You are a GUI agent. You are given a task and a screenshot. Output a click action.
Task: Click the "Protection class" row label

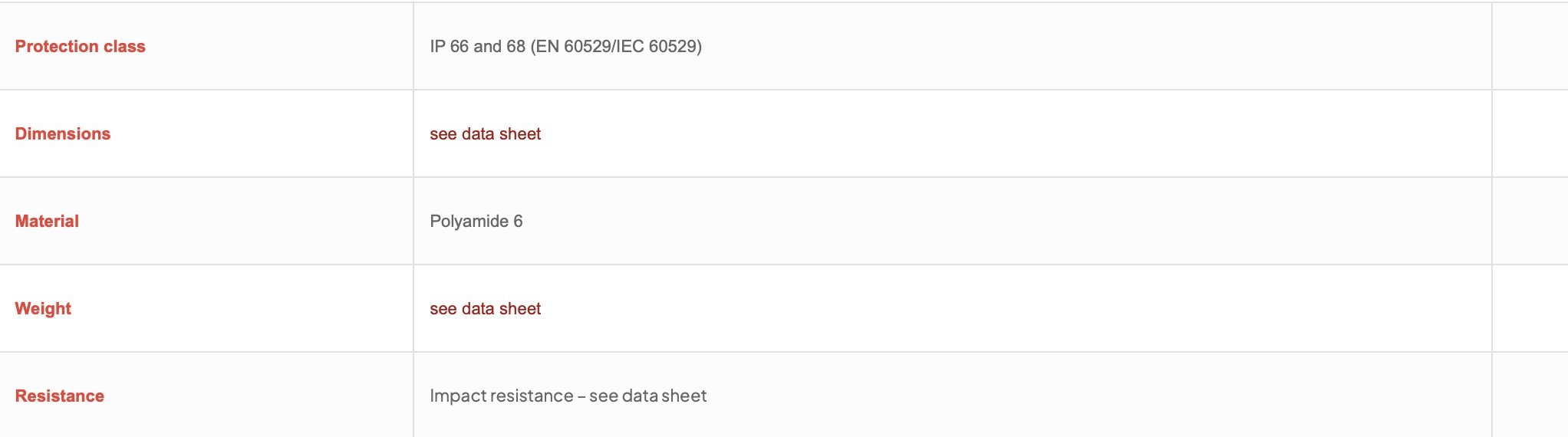(x=80, y=47)
